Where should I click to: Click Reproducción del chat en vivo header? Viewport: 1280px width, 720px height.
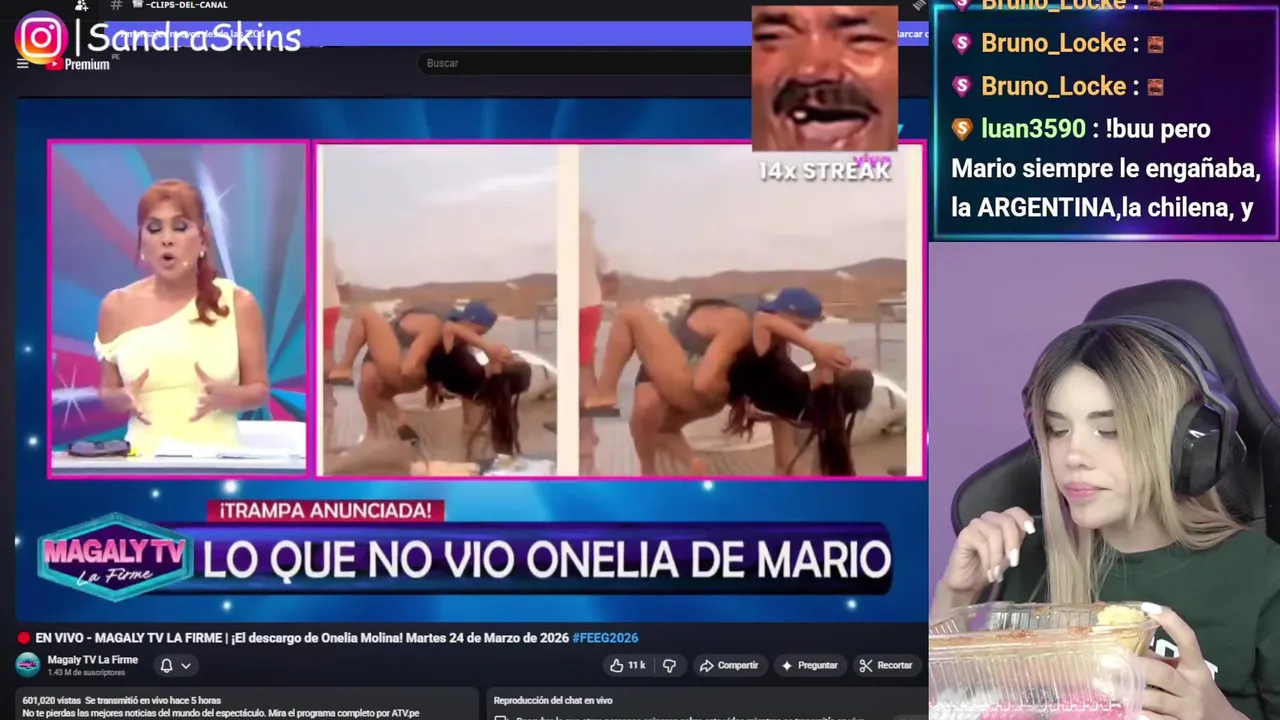(553, 700)
